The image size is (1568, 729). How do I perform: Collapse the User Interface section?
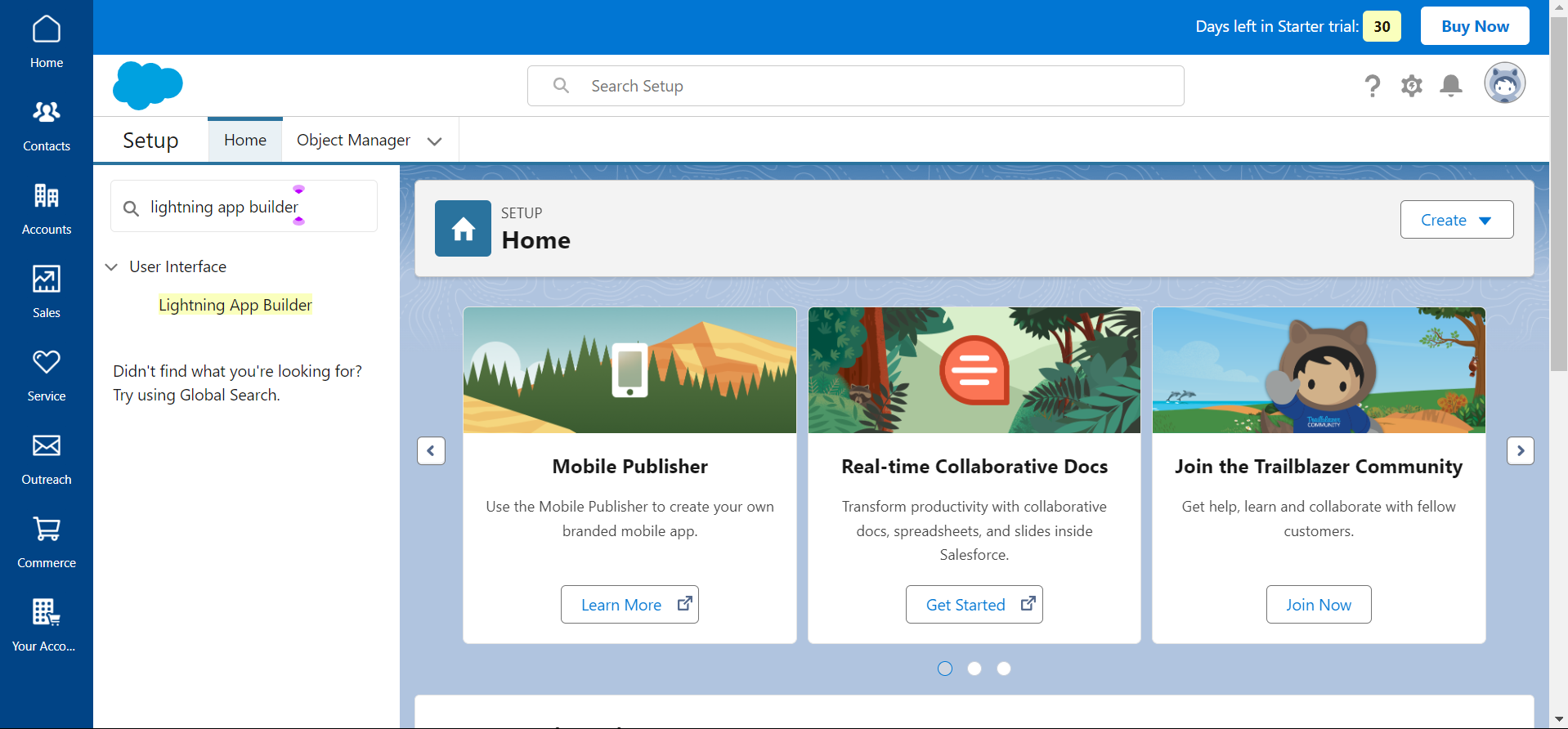pyautogui.click(x=112, y=266)
